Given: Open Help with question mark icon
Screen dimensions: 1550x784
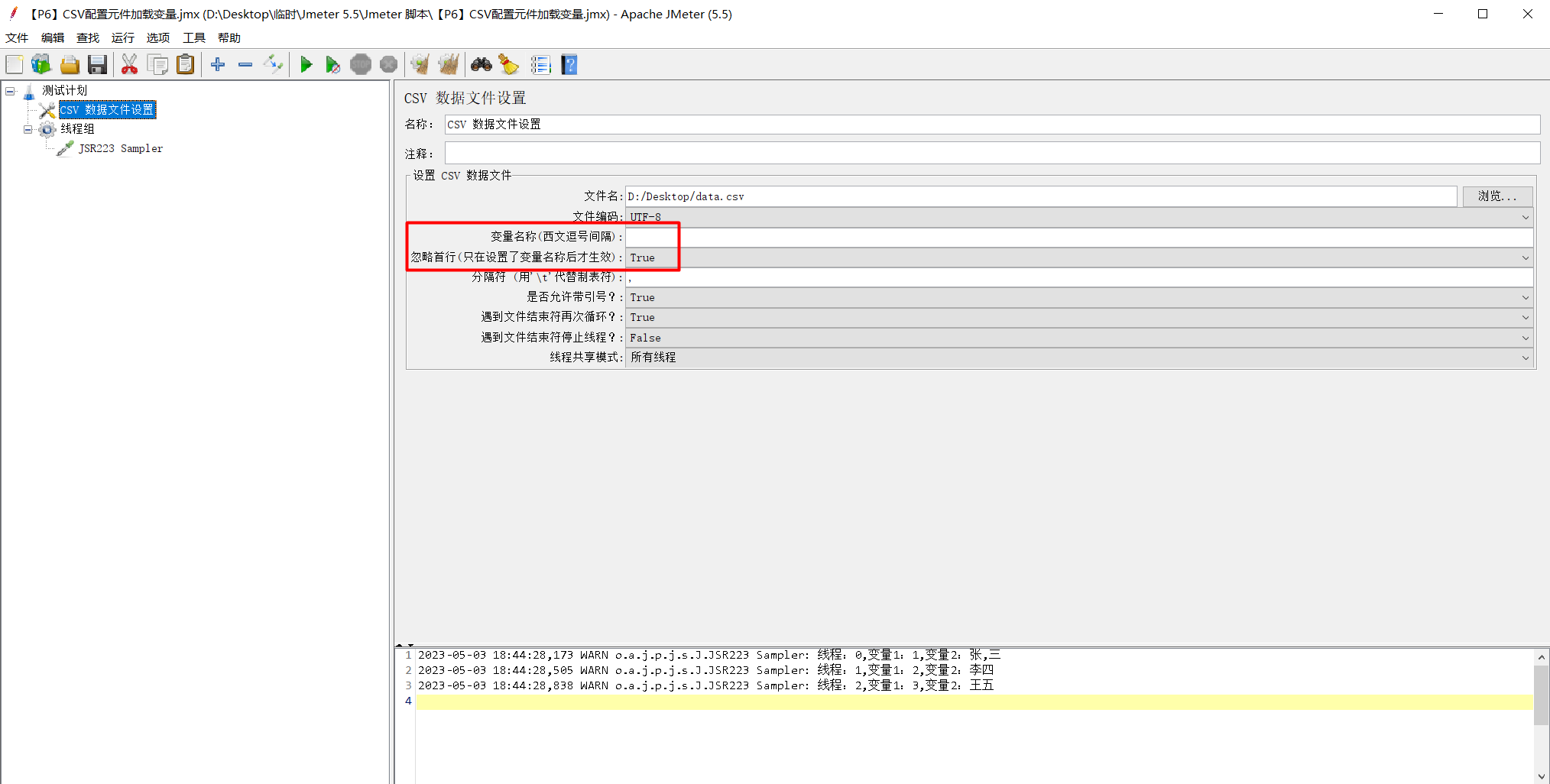Looking at the screenshot, I should click(569, 65).
